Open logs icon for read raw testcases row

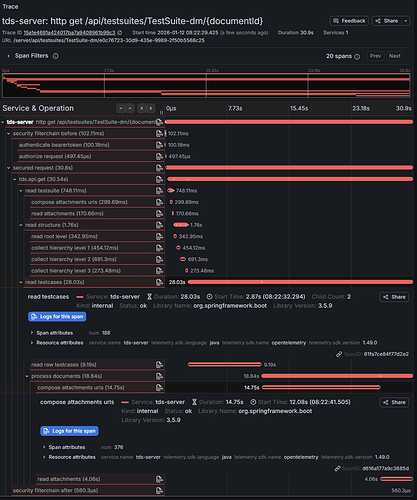coord(159,365)
